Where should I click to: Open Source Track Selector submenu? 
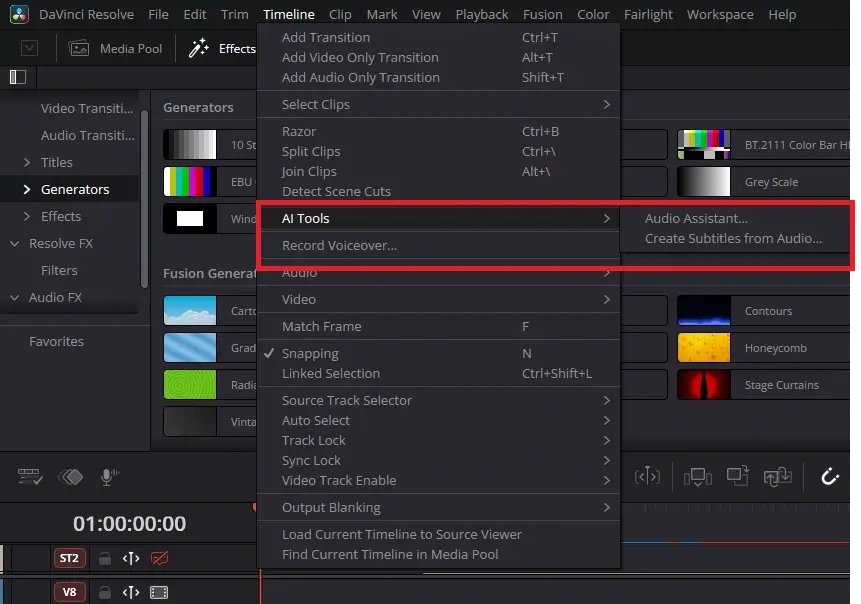[439, 400]
